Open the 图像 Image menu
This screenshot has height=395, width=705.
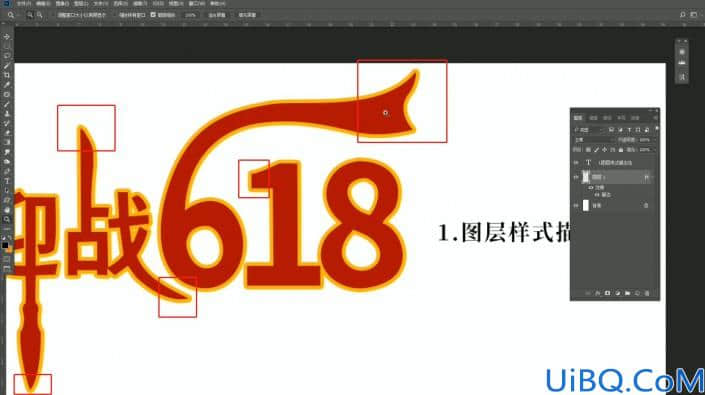[62, 4]
